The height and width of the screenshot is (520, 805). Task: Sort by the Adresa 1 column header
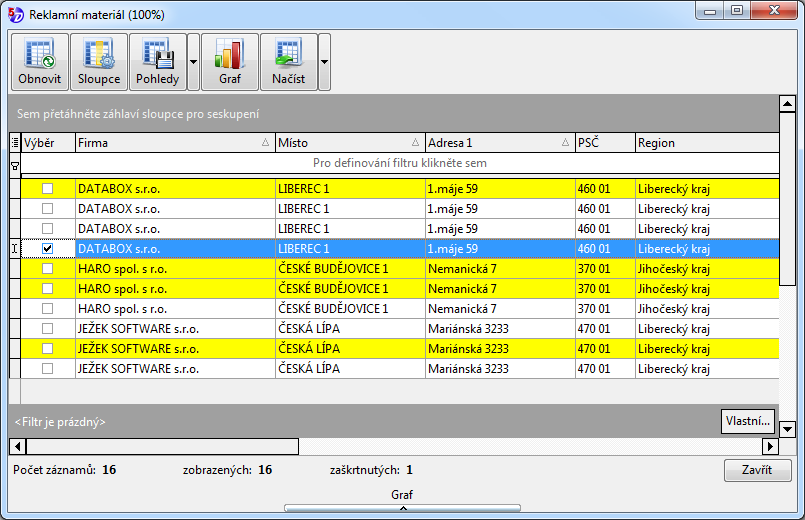[x=500, y=143]
